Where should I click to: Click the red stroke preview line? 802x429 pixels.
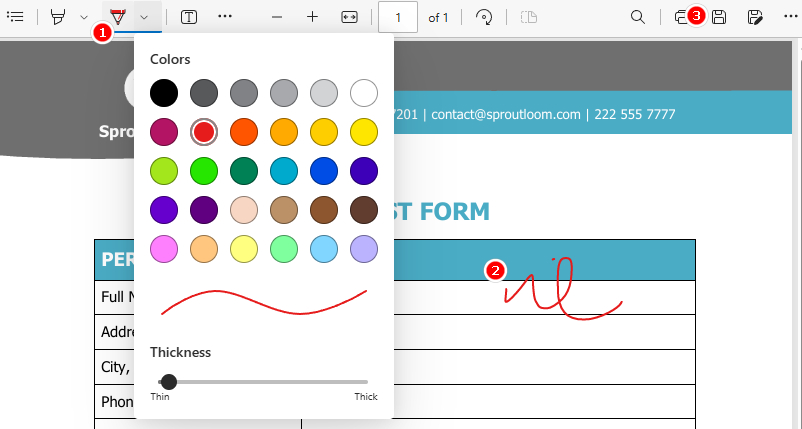click(x=264, y=302)
